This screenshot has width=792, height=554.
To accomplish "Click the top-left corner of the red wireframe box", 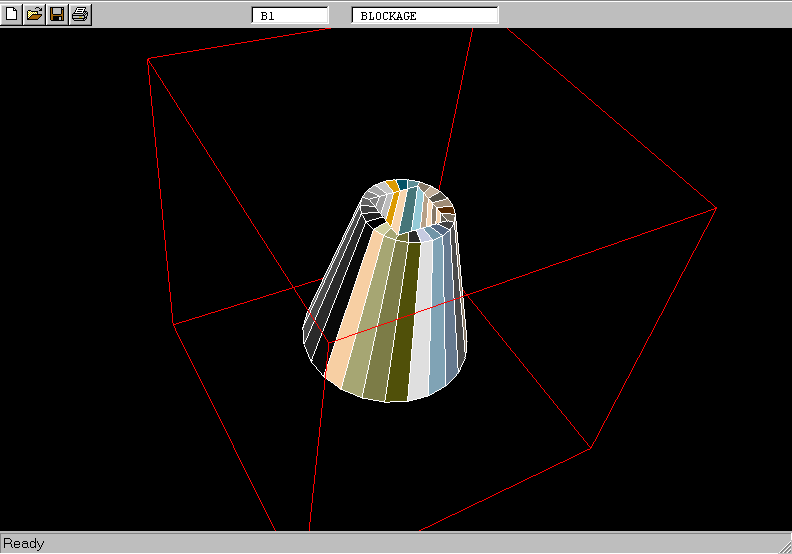I will pos(148,59).
